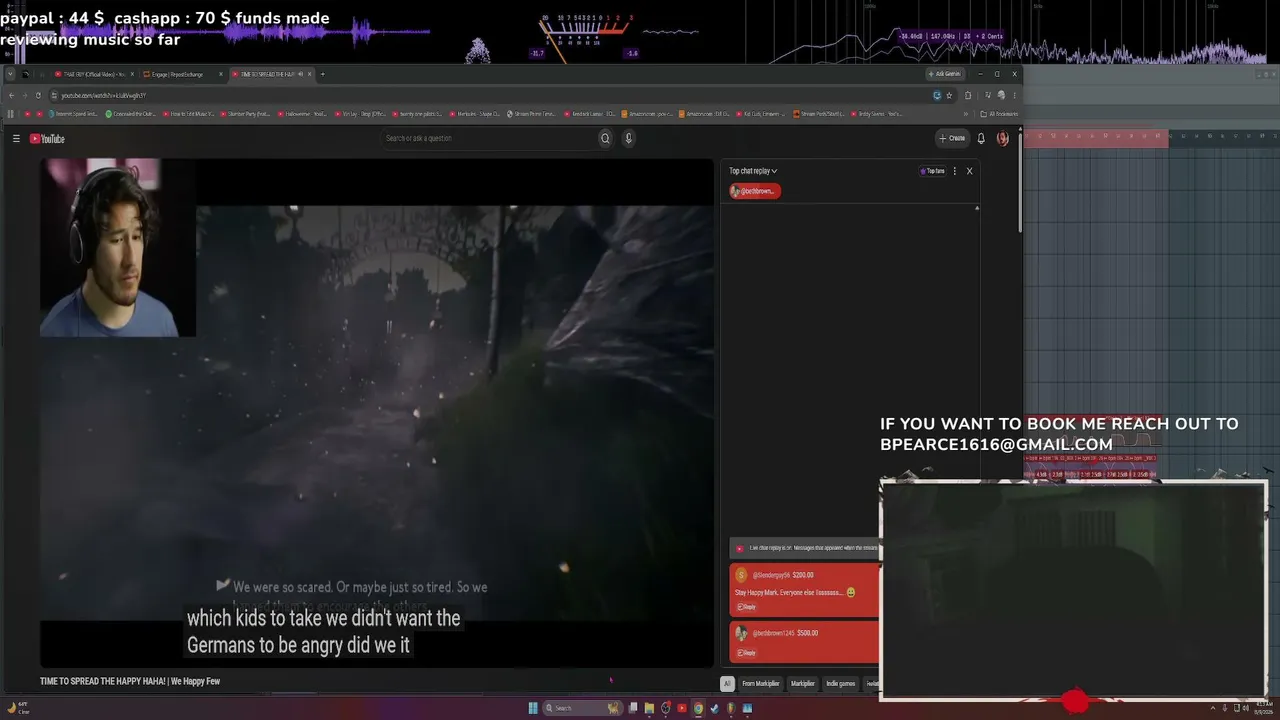
Task: Open Google Chrome from the taskbar
Action: pos(698,708)
